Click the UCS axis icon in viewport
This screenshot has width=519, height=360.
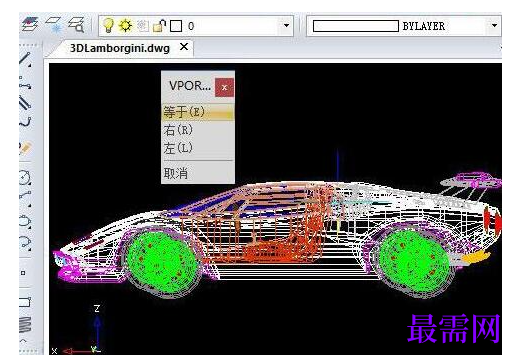pyautogui.click(x=77, y=330)
